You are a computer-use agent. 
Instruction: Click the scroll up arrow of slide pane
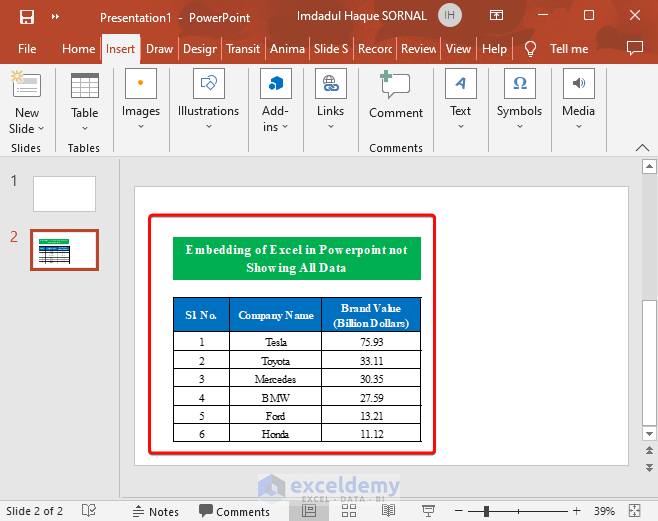[x=649, y=167]
